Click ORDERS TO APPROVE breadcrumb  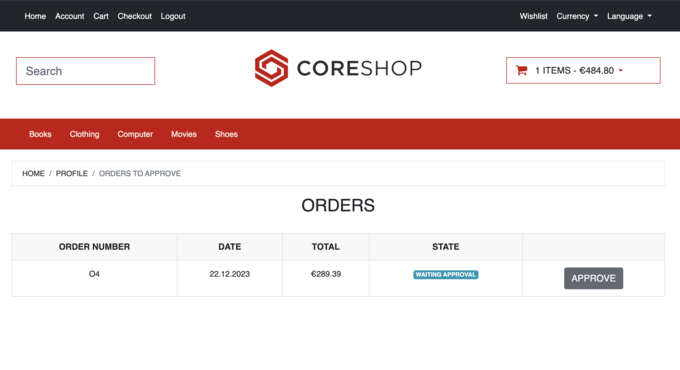[x=140, y=174]
